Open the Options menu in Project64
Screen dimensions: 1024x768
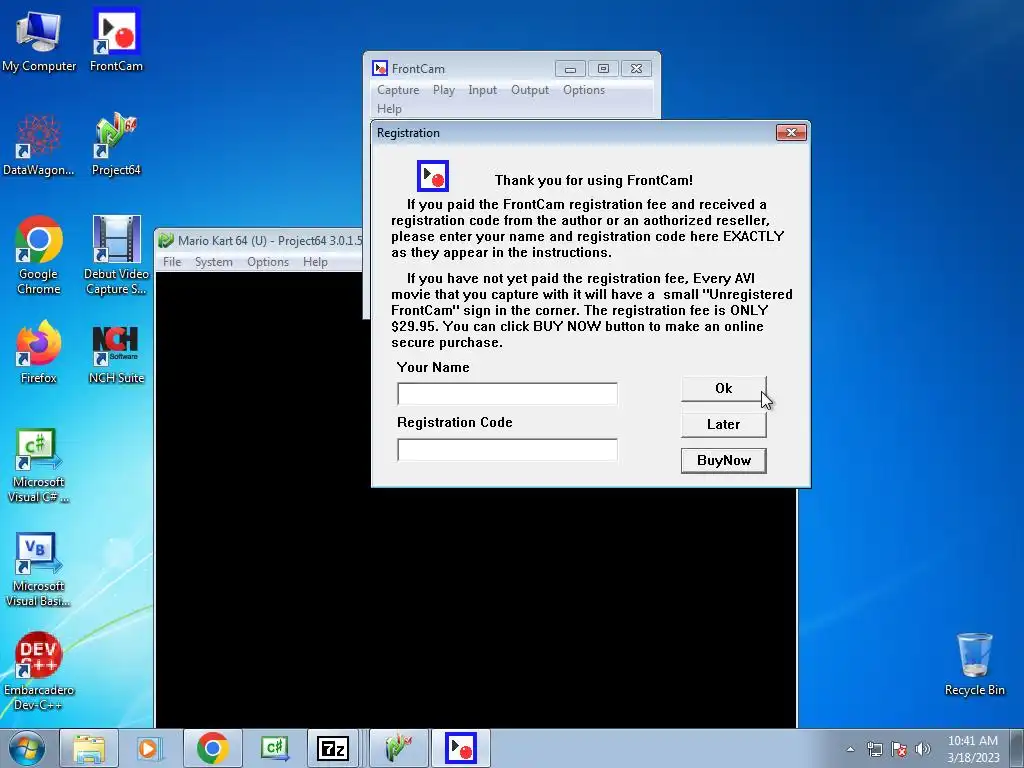click(268, 262)
